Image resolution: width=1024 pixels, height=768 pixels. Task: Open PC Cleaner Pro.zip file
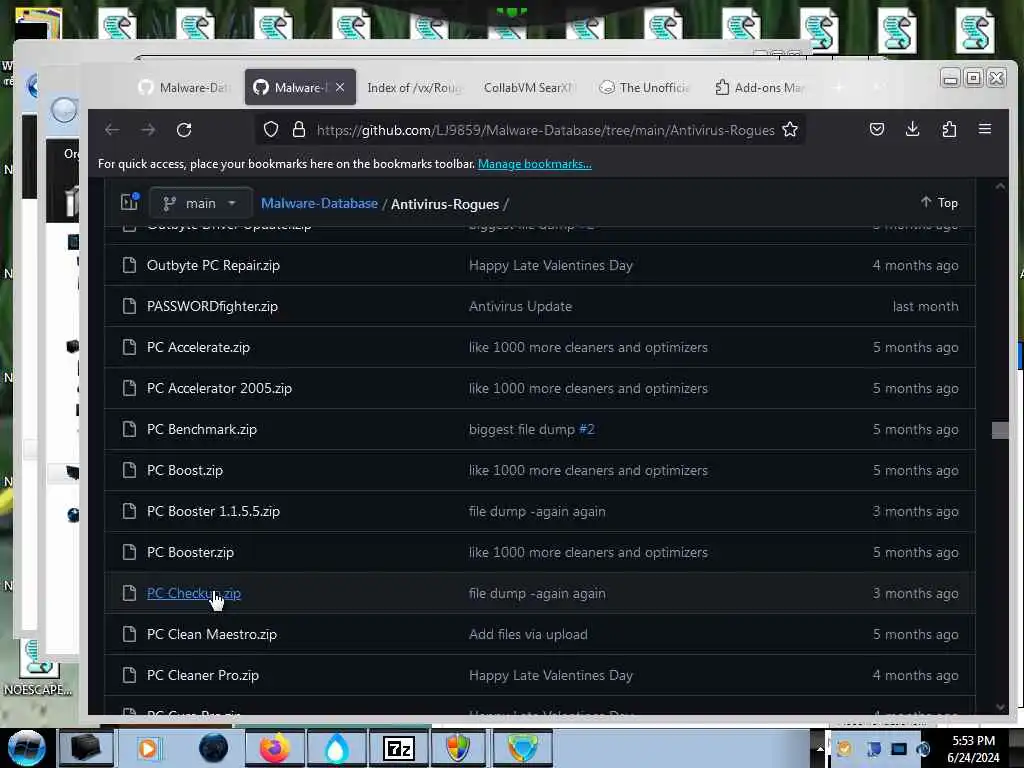coord(202,675)
